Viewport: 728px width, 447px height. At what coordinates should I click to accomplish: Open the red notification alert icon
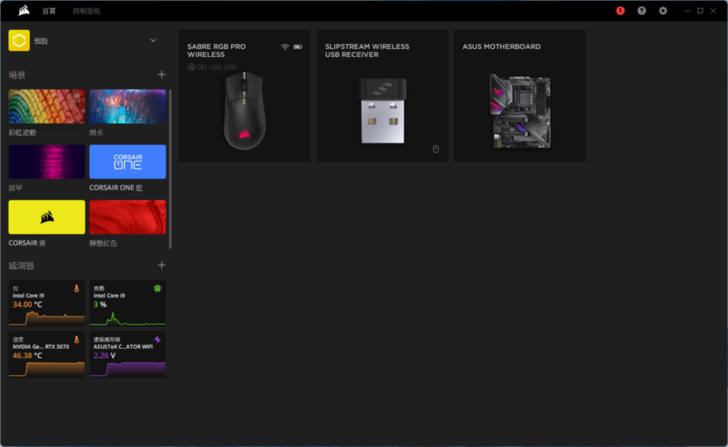[x=620, y=10]
